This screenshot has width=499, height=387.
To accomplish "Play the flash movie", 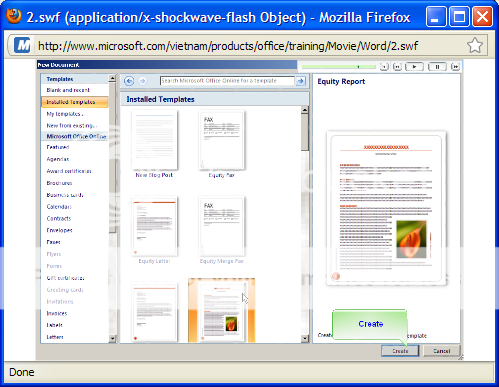I will tap(414, 67).
